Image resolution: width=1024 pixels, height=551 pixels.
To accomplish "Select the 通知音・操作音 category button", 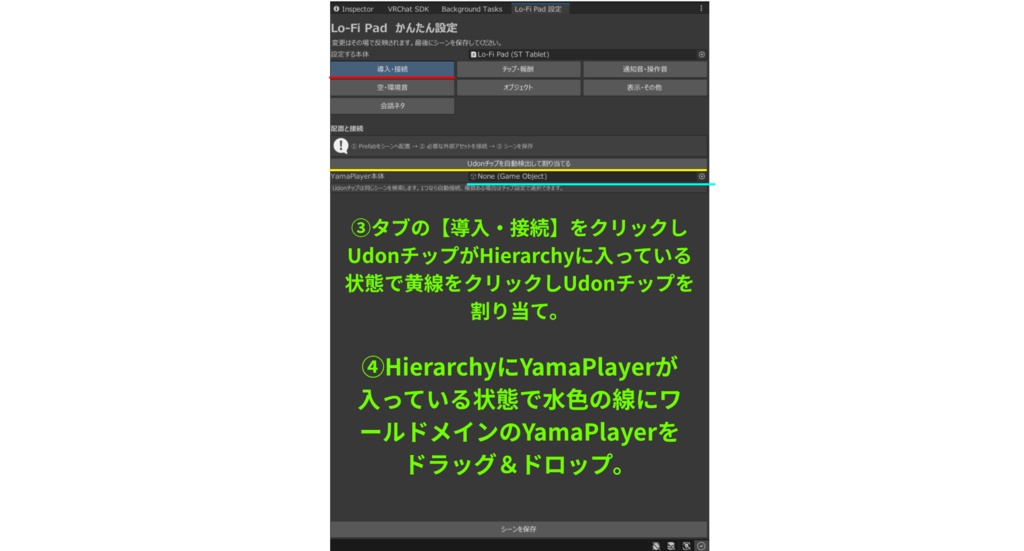I will (x=645, y=69).
